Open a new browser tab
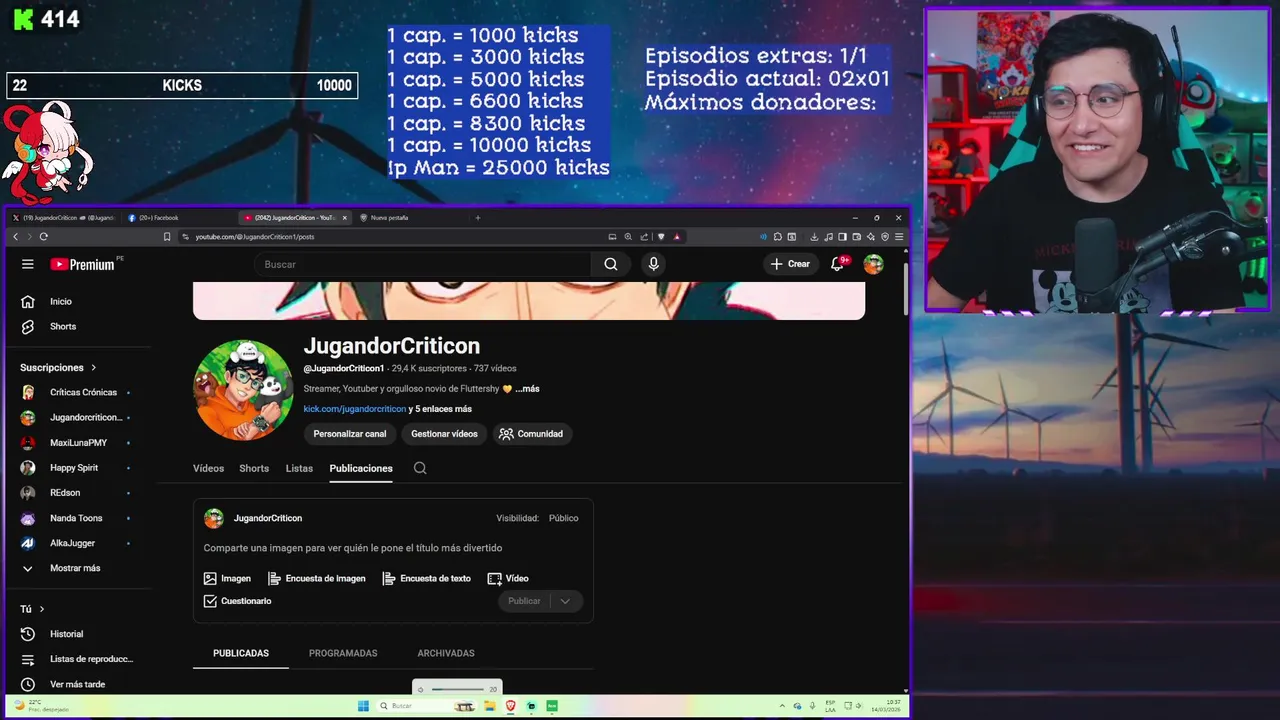This screenshot has width=1280, height=720. coord(478,217)
